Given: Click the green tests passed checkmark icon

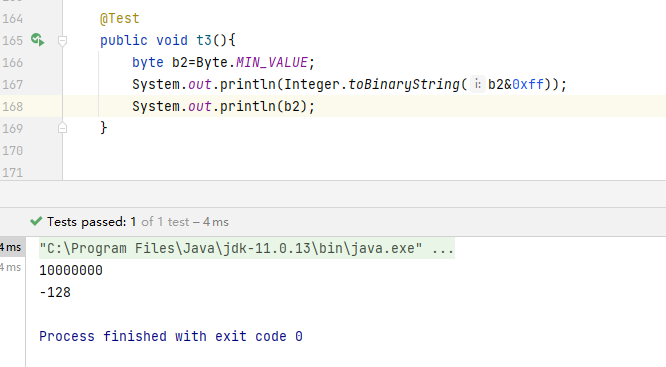Looking at the screenshot, I should click(x=36, y=221).
